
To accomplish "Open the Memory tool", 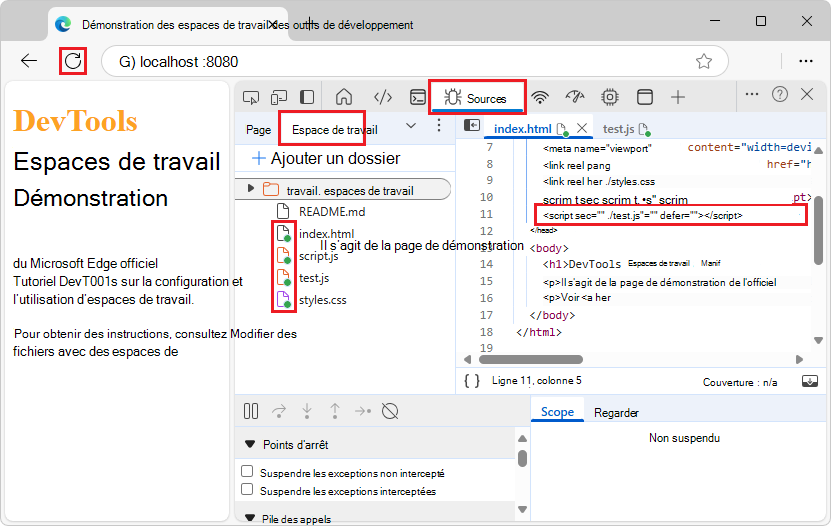I will 610,97.
